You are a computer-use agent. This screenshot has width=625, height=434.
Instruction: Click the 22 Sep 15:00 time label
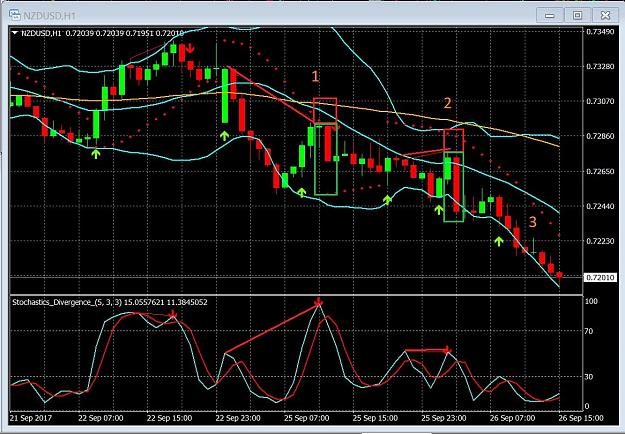tap(169, 418)
